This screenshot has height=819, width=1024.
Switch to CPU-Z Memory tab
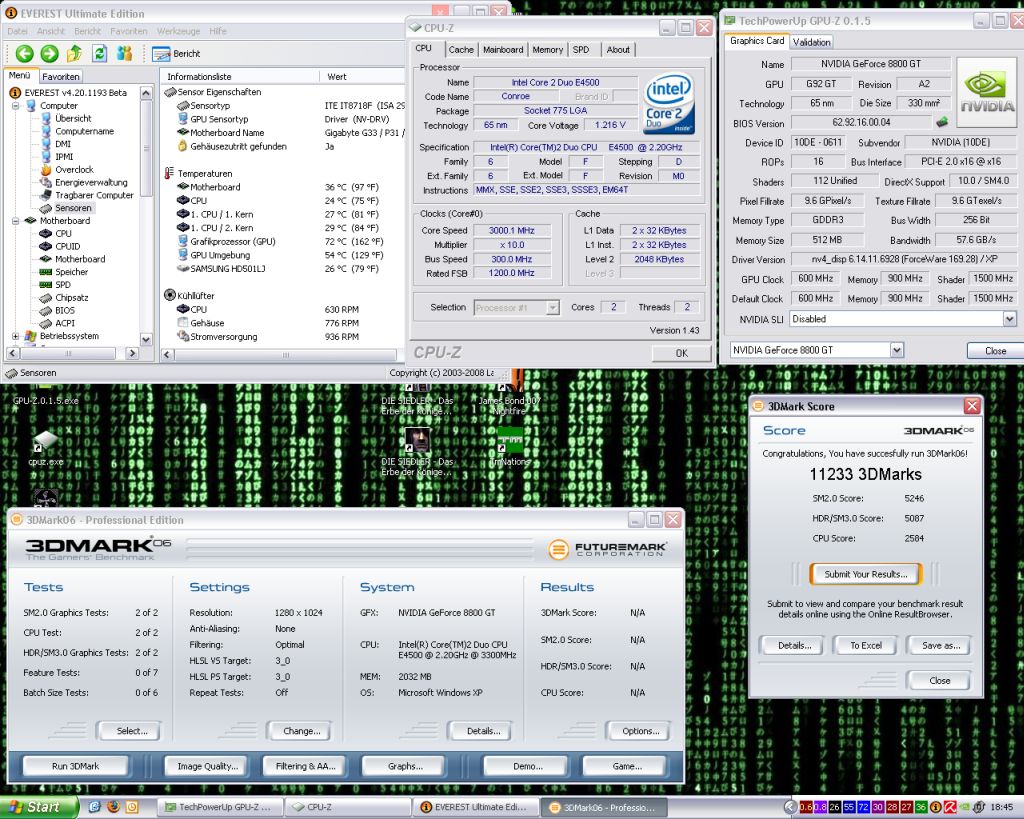click(547, 50)
